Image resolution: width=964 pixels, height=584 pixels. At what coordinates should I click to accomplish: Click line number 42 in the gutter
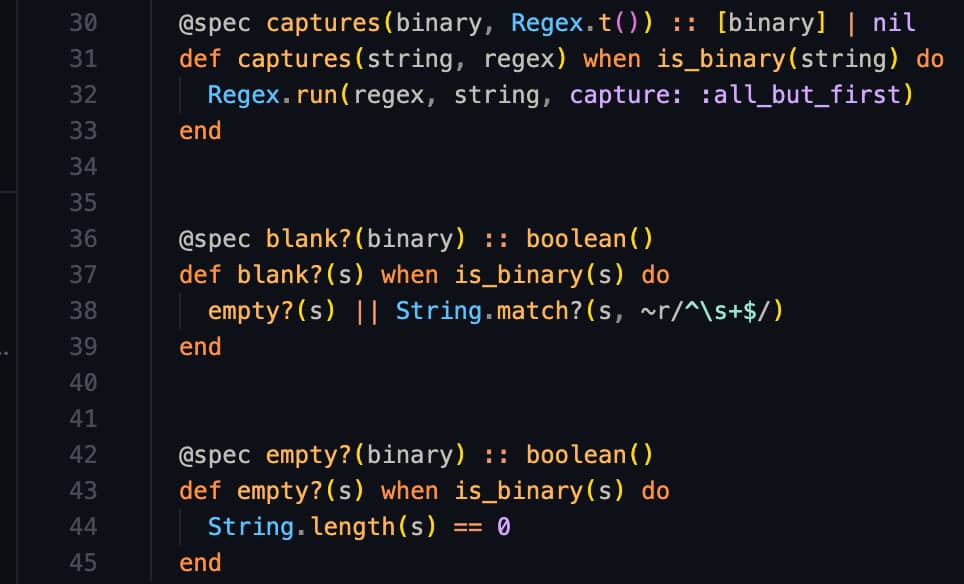click(x=83, y=455)
